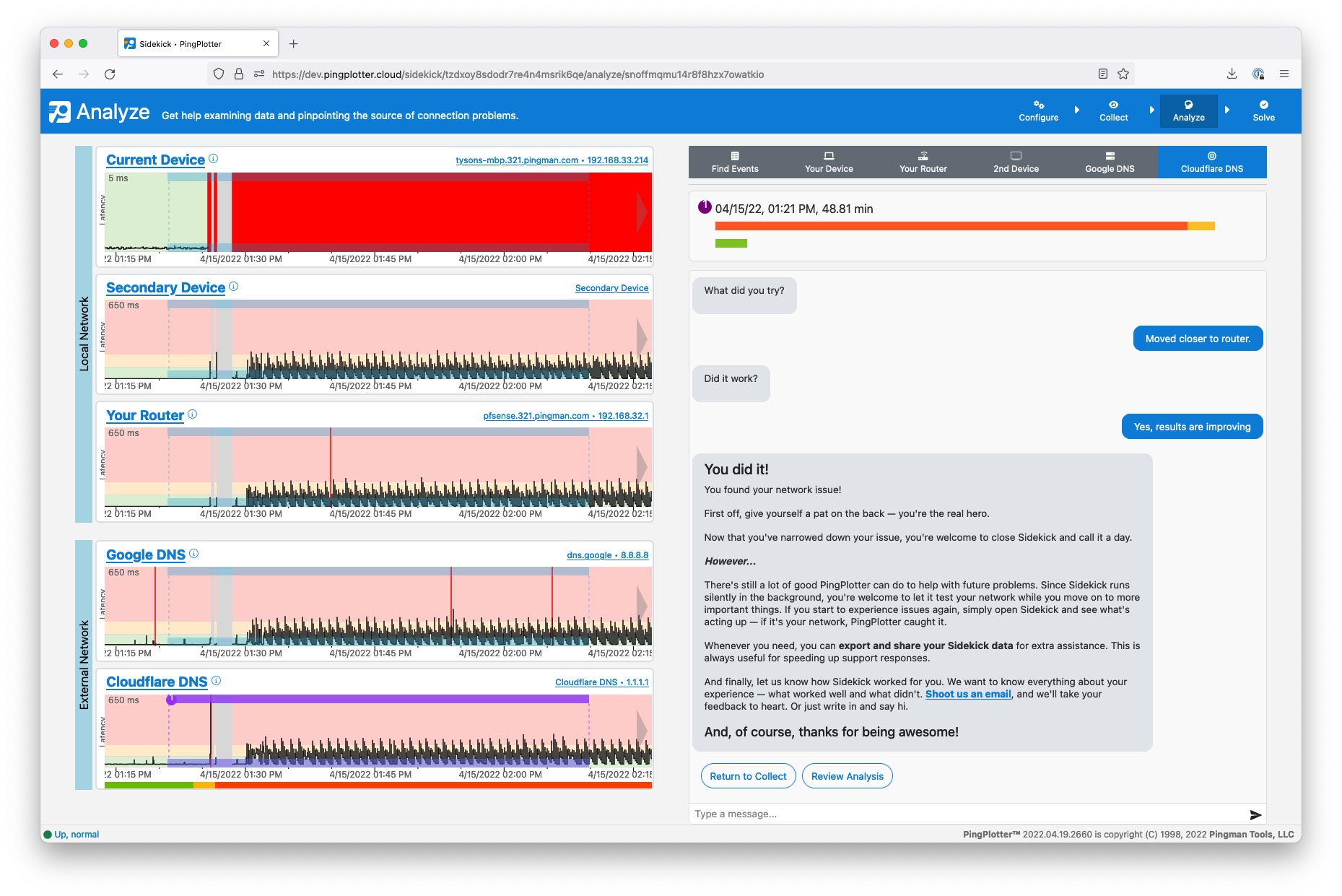
Task: Open the Configure step
Action: tap(1038, 111)
